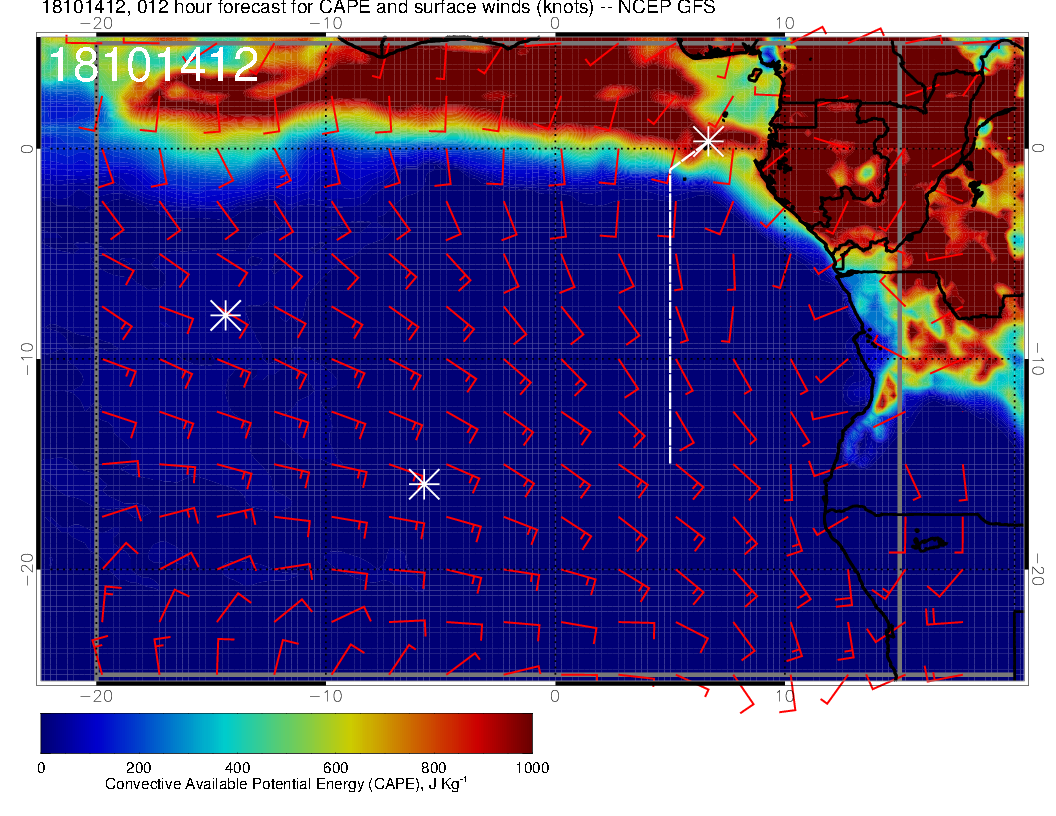The height and width of the screenshot is (816, 1056).
Task: Click the southernmost white asterisk marker
Action: (x=424, y=483)
